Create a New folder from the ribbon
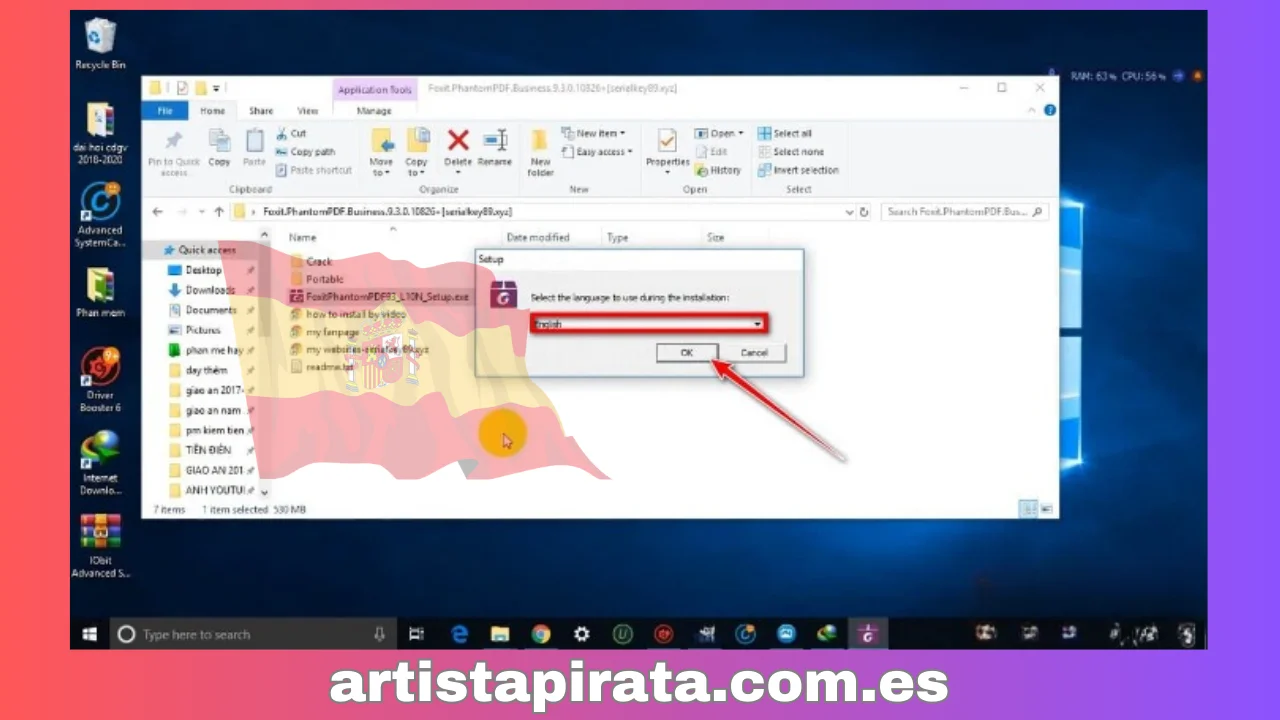Image resolution: width=1280 pixels, height=720 pixels. 540,152
